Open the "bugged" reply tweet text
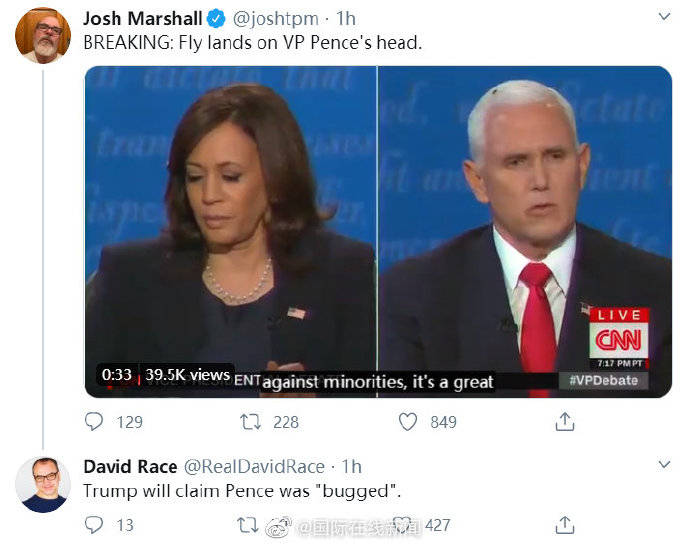 [x=241, y=491]
